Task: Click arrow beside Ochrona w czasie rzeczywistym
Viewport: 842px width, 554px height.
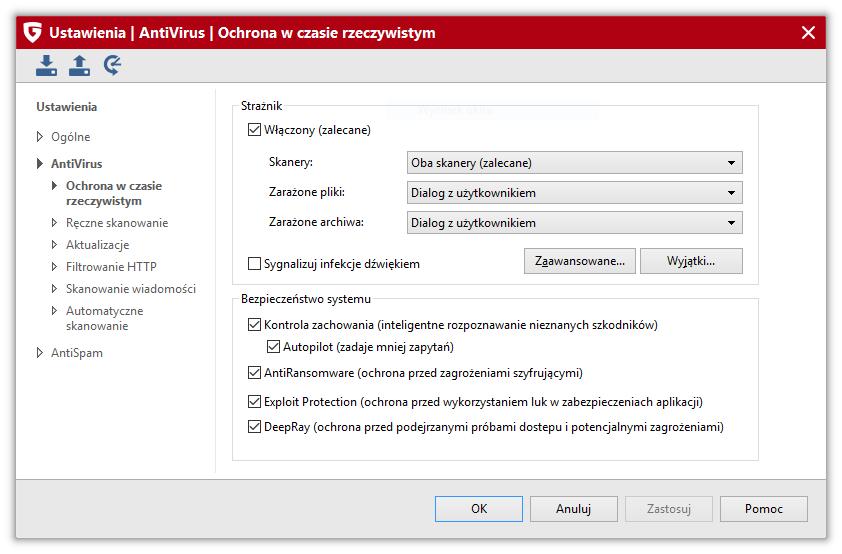Action: pos(54,186)
